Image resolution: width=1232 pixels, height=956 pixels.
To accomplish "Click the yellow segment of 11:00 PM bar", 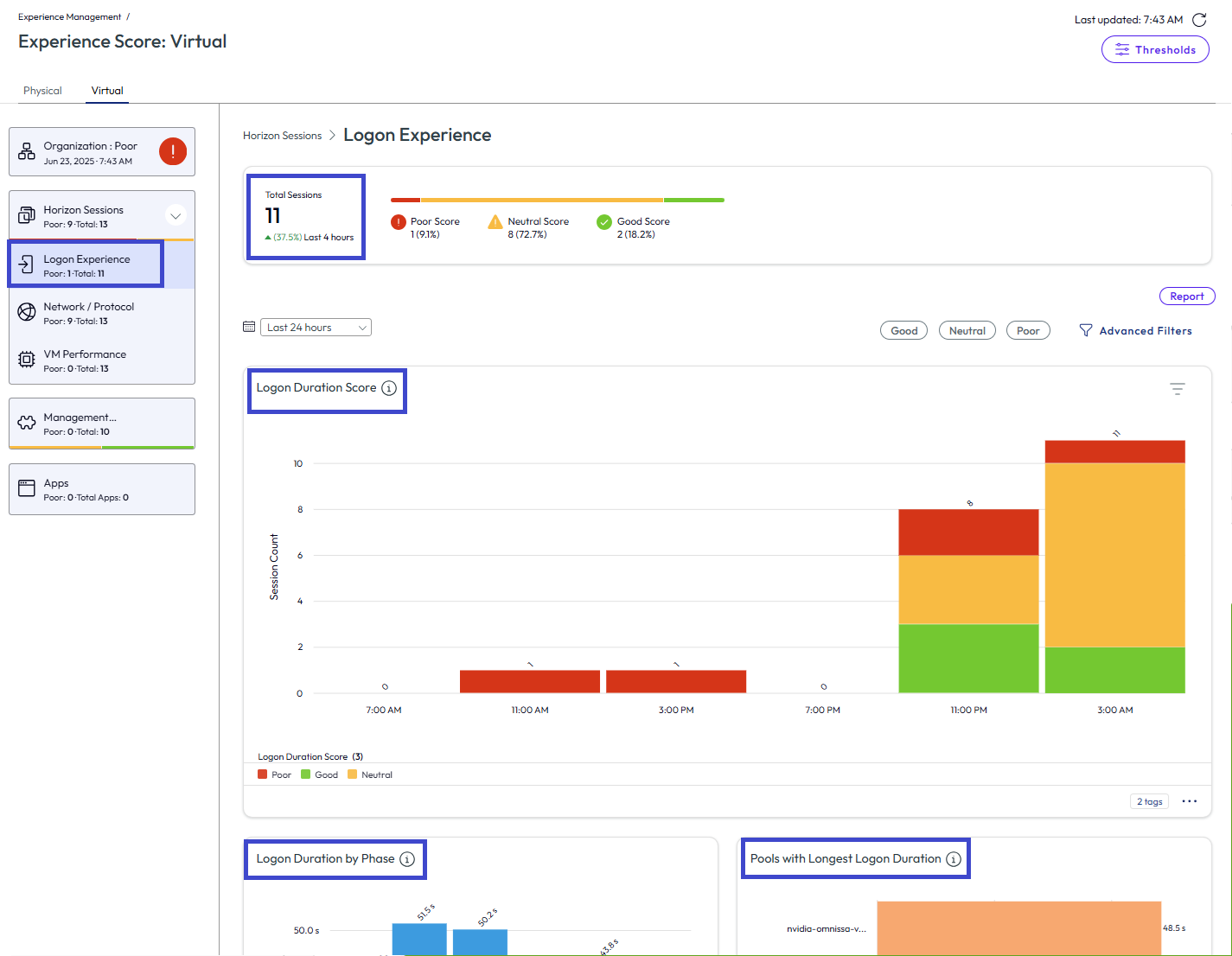I will (x=968, y=590).
